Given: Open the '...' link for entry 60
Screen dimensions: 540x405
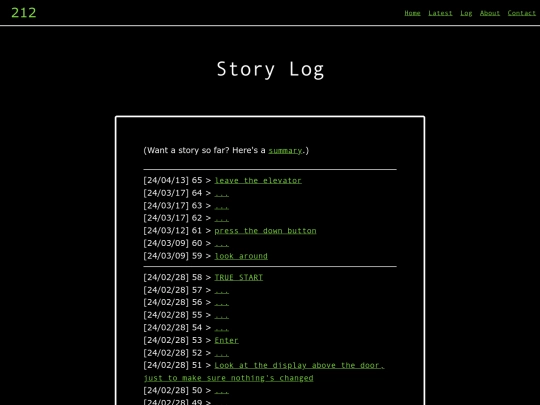Looking at the screenshot, I should 221,243.
